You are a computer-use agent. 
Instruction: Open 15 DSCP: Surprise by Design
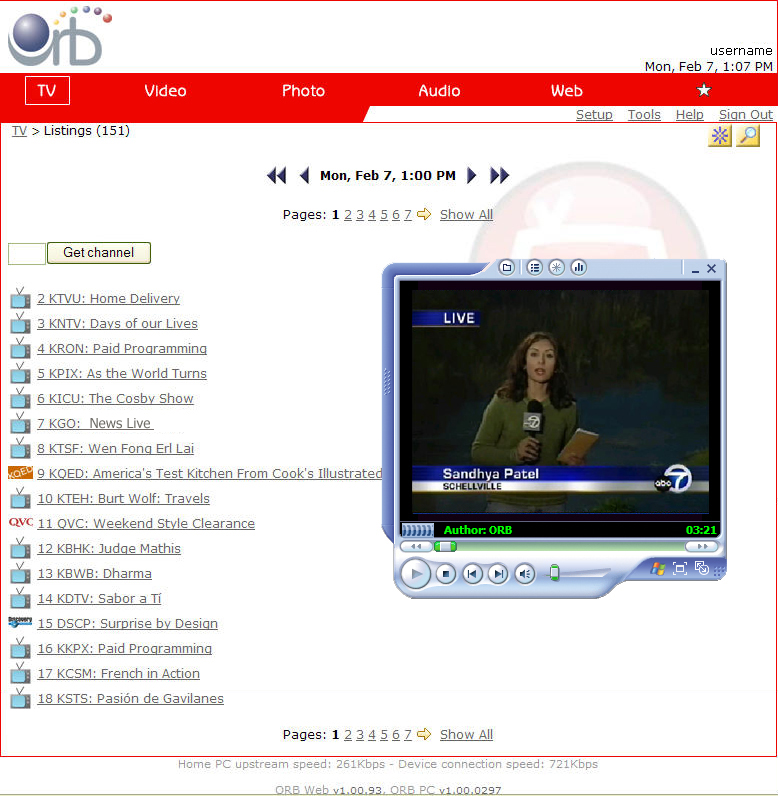(x=127, y=623)
